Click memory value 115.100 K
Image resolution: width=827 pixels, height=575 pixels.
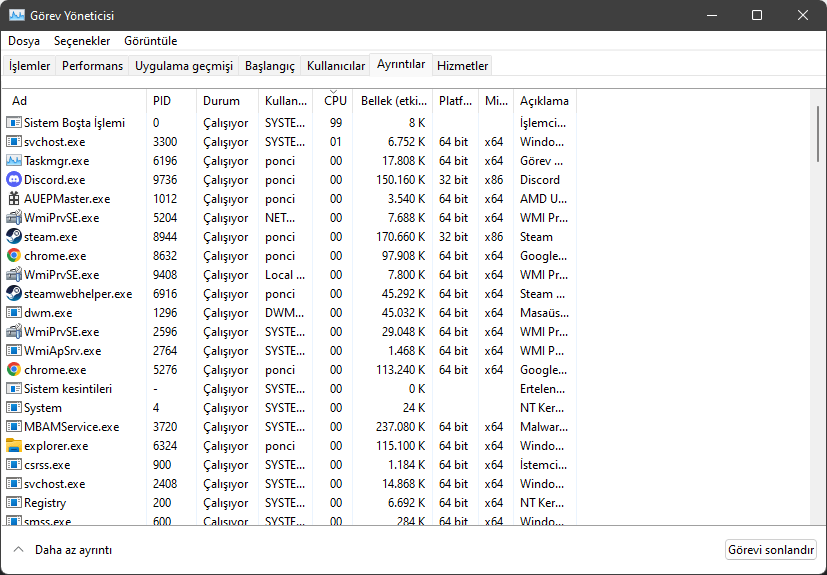(400, 446)
